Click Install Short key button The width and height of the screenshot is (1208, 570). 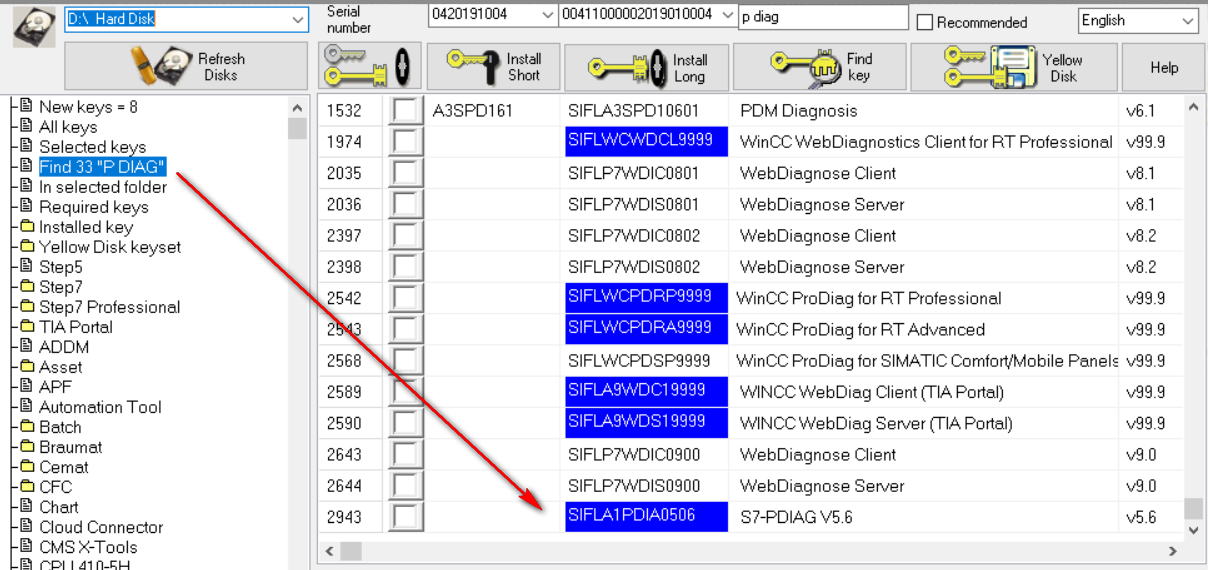pos(494,67)
